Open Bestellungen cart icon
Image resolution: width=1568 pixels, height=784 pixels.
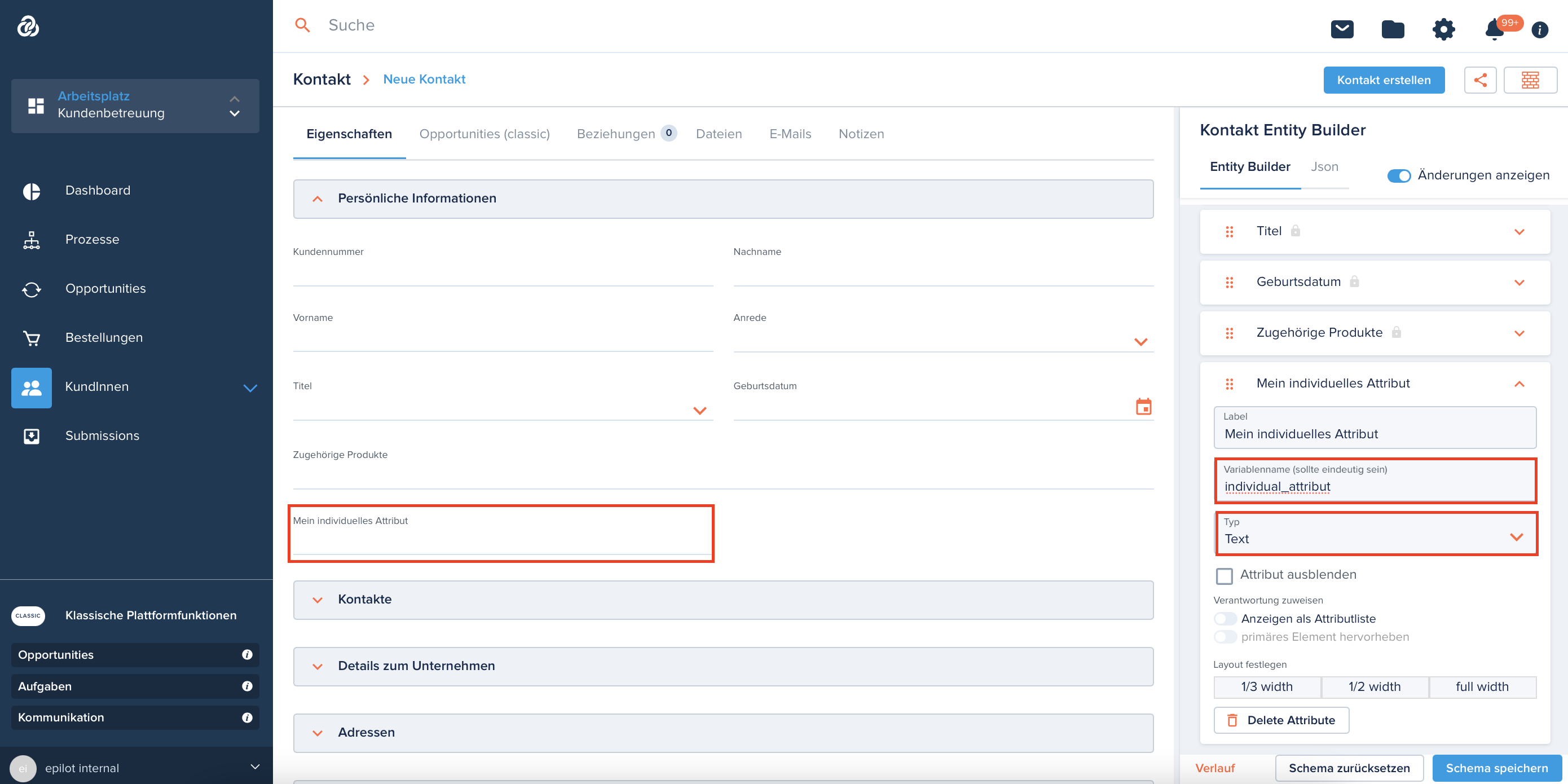tap(32, 338)
